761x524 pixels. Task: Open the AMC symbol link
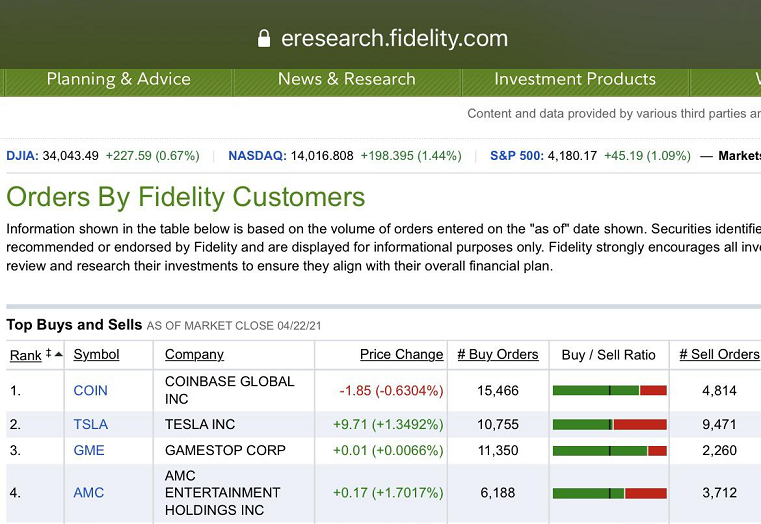pos(88,493)
